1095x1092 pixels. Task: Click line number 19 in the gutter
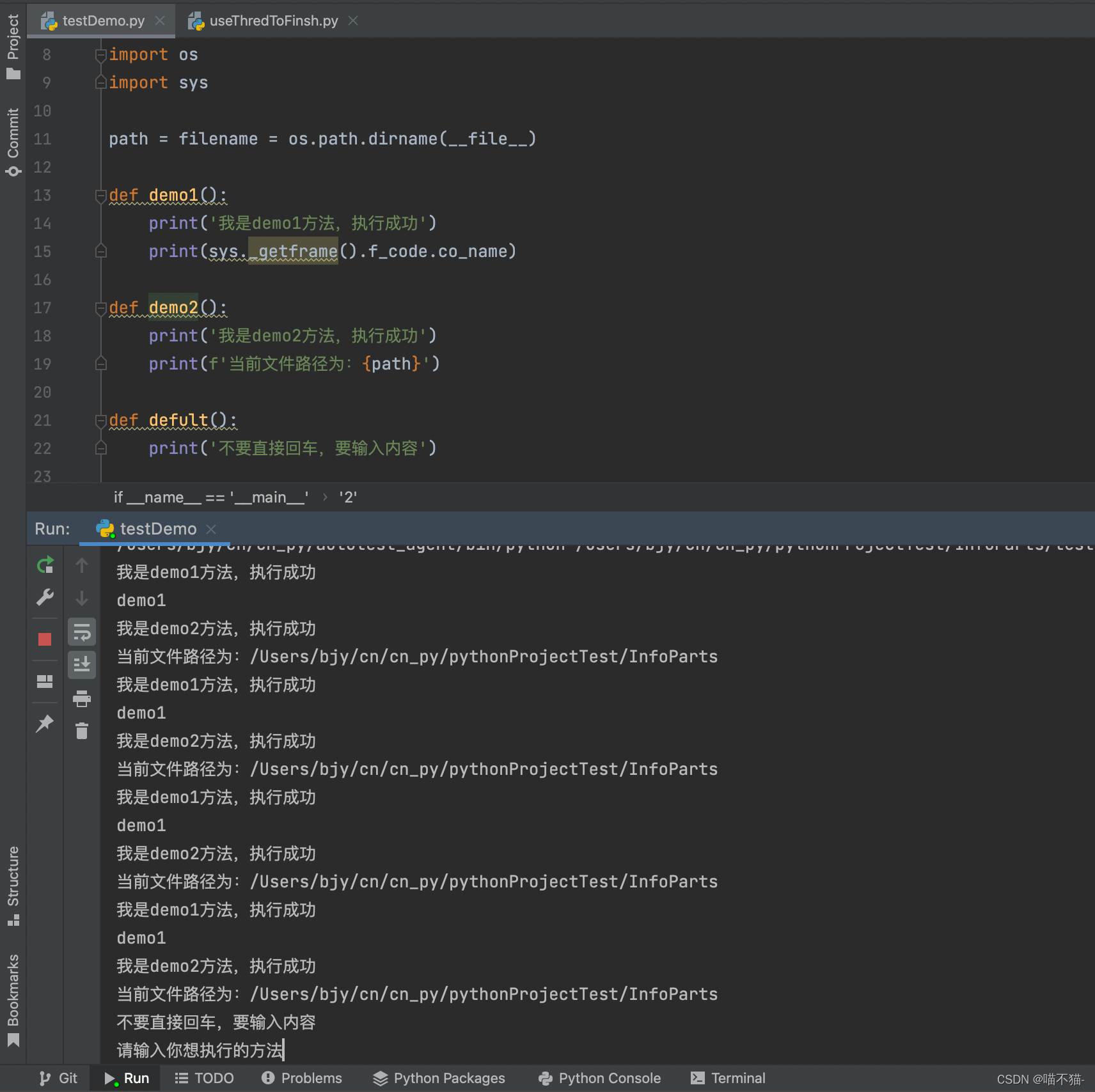pyautogui.click(x=42, y=364)
